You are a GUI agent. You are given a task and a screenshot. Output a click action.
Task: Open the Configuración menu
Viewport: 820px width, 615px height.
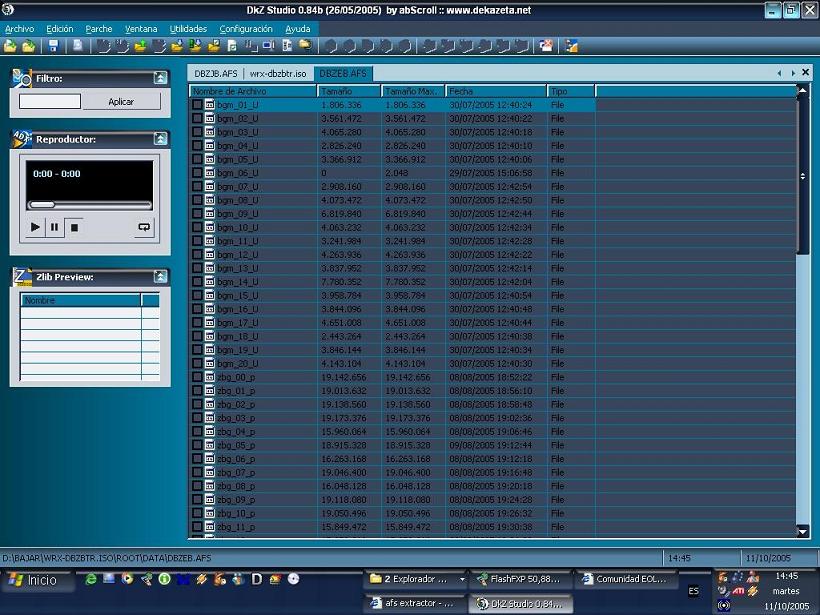[x=246, y=29]
